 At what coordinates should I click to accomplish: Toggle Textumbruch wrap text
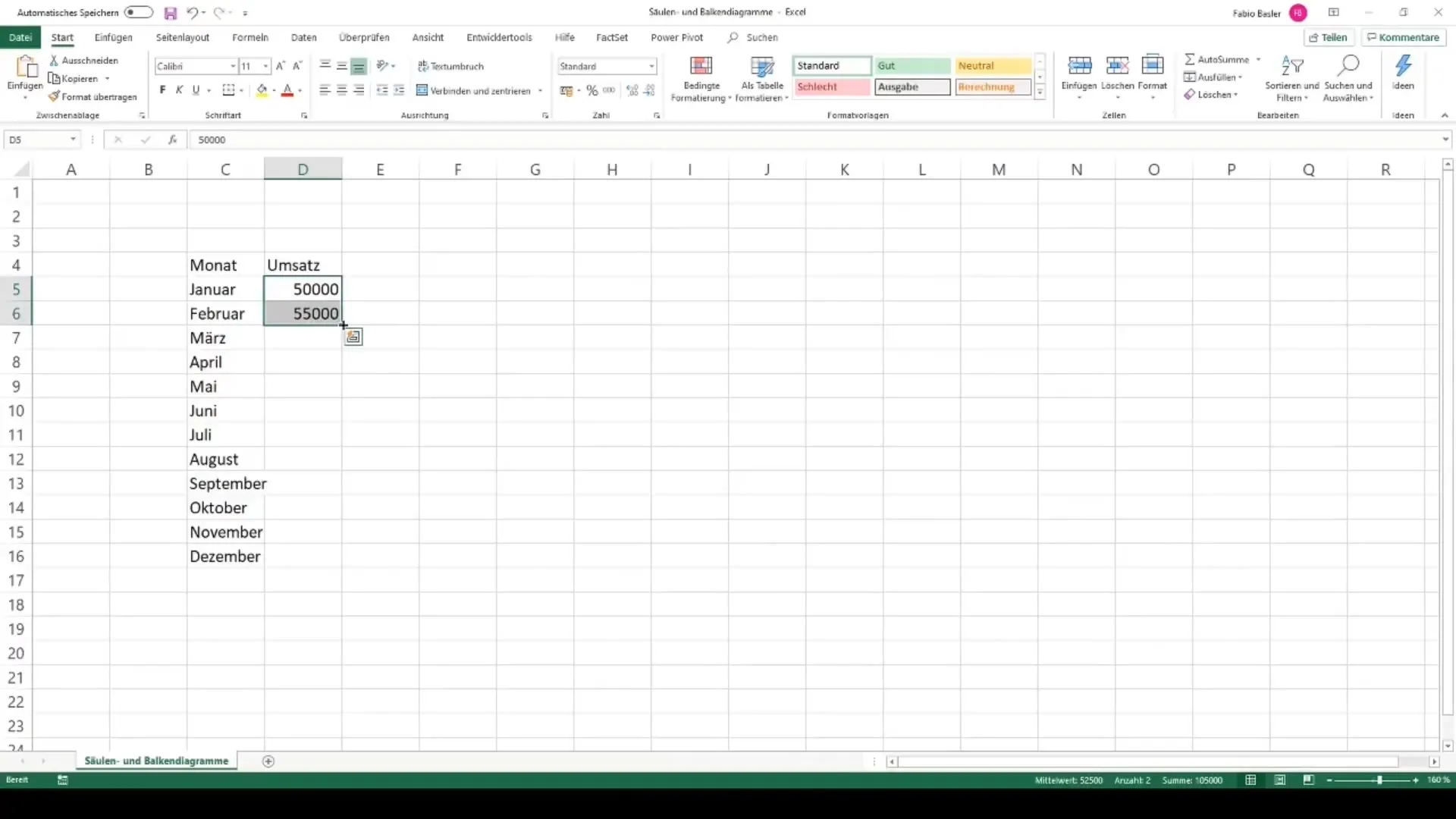450,66
